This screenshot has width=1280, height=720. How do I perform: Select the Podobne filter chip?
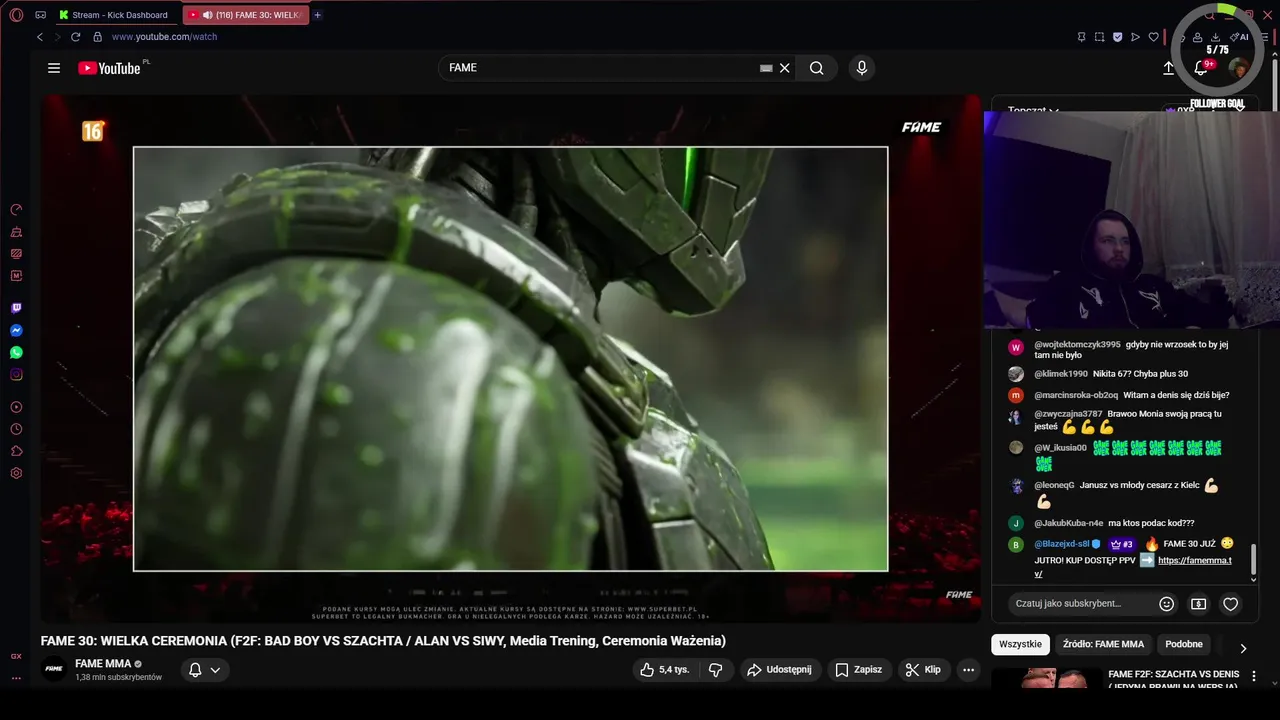click(x=1184, y=645)
